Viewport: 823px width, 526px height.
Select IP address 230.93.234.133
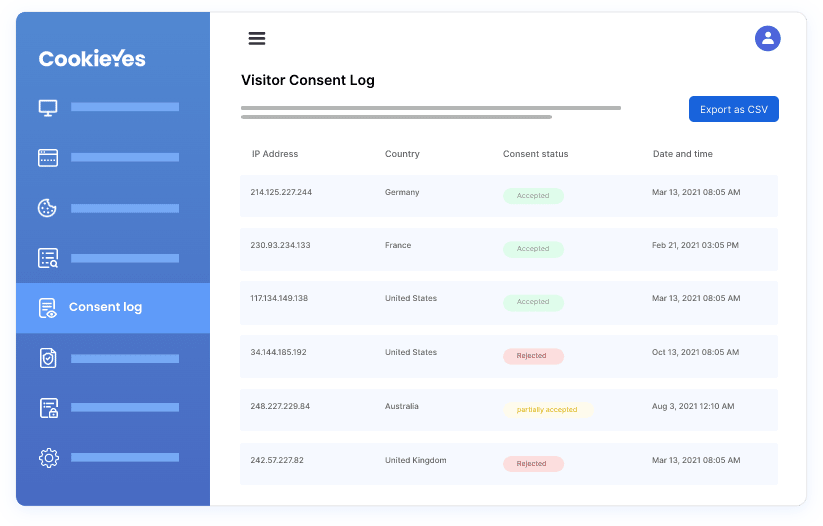point(280,245)
